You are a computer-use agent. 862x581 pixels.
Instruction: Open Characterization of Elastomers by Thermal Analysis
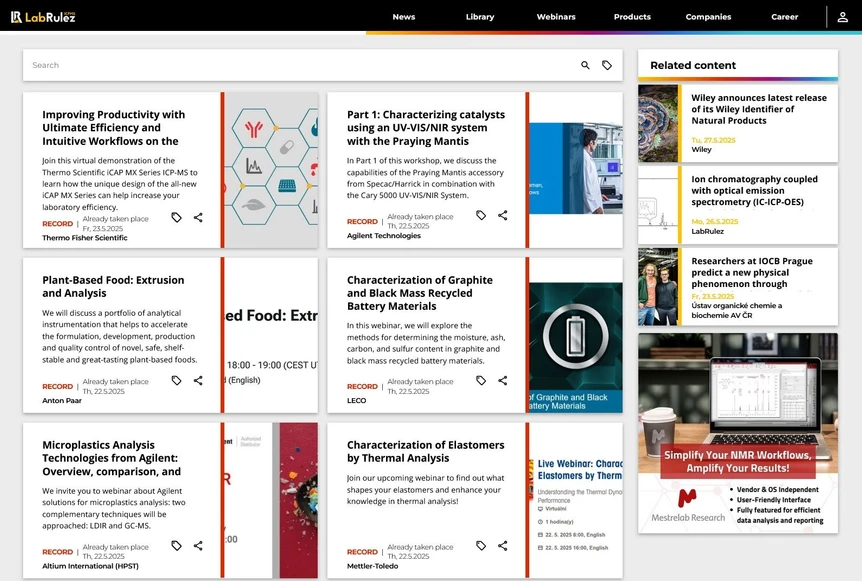coord(426,451)
